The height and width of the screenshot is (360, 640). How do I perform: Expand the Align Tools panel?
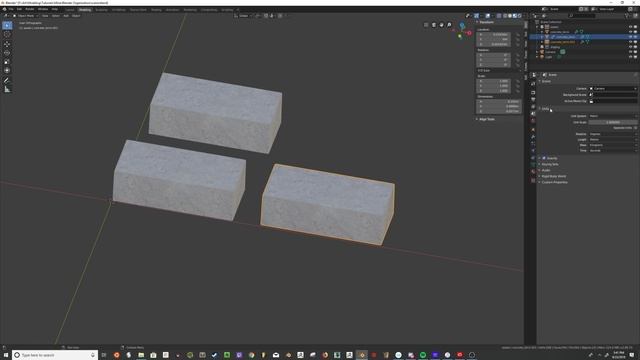coord(487,119)
